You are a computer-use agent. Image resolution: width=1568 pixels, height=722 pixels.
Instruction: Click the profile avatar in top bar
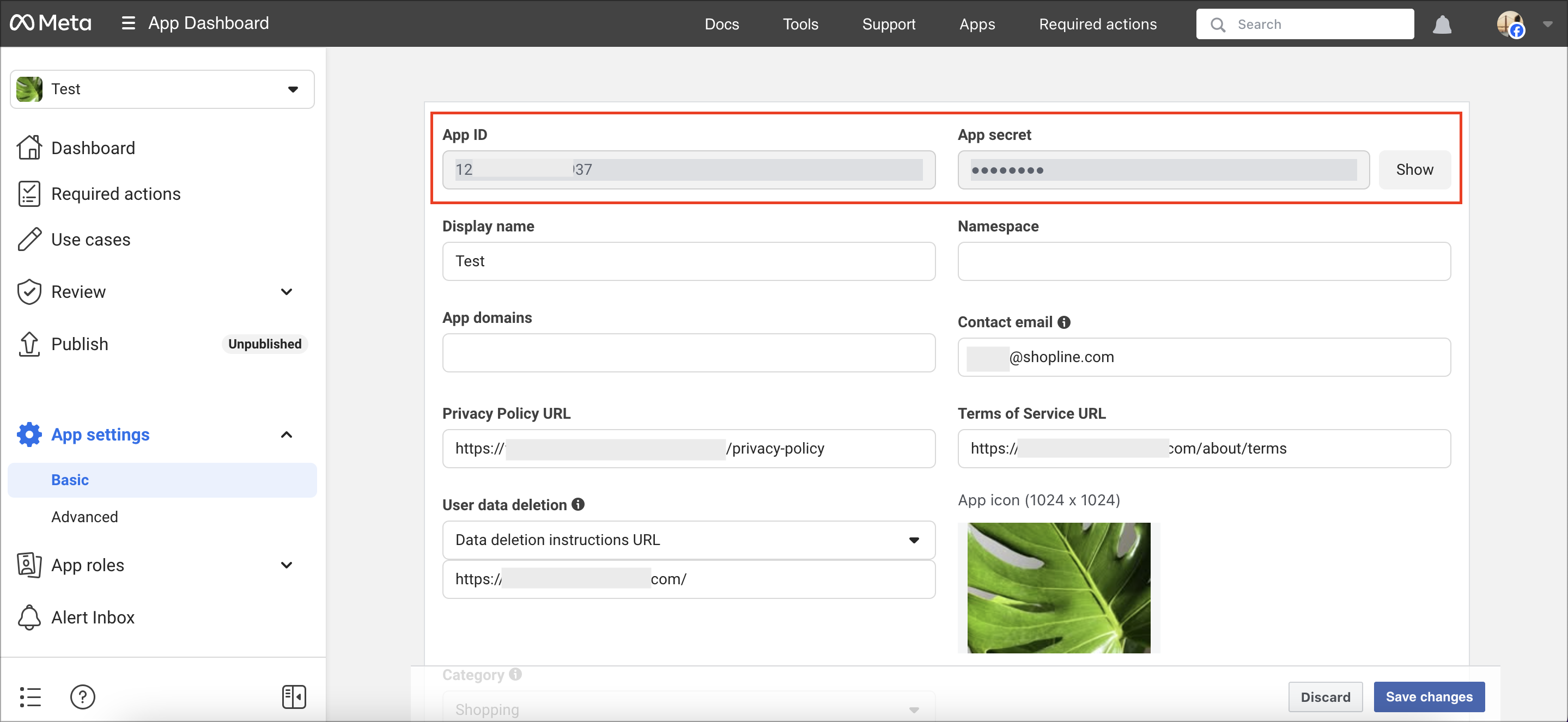coord(1511,25)
